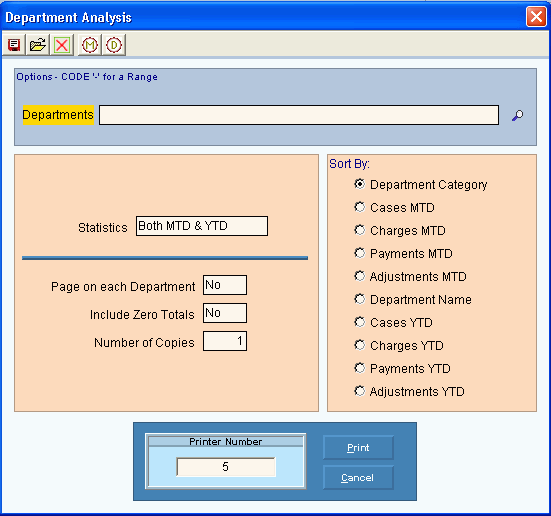
Task: Click the Printer Number field
Action: (226, 467)
